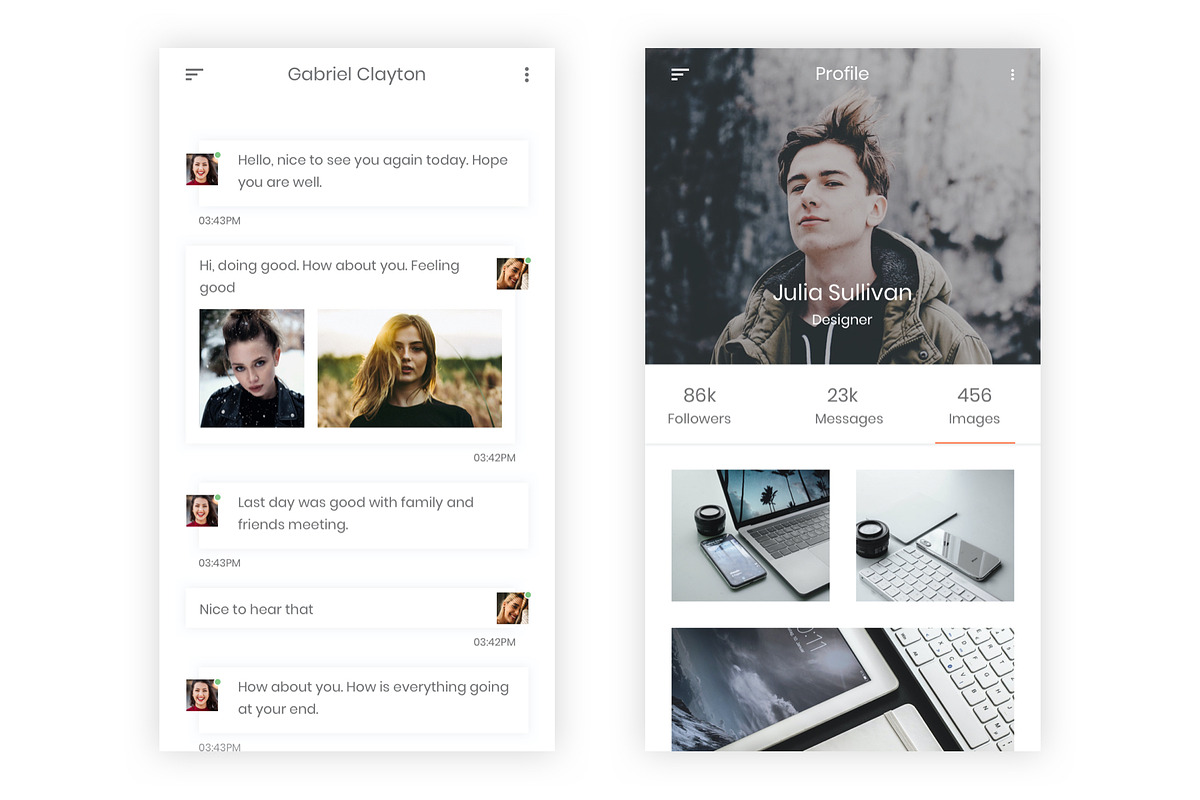
Task: Click the "Hello, nice to see you again today" message
Action: point(363,172)
